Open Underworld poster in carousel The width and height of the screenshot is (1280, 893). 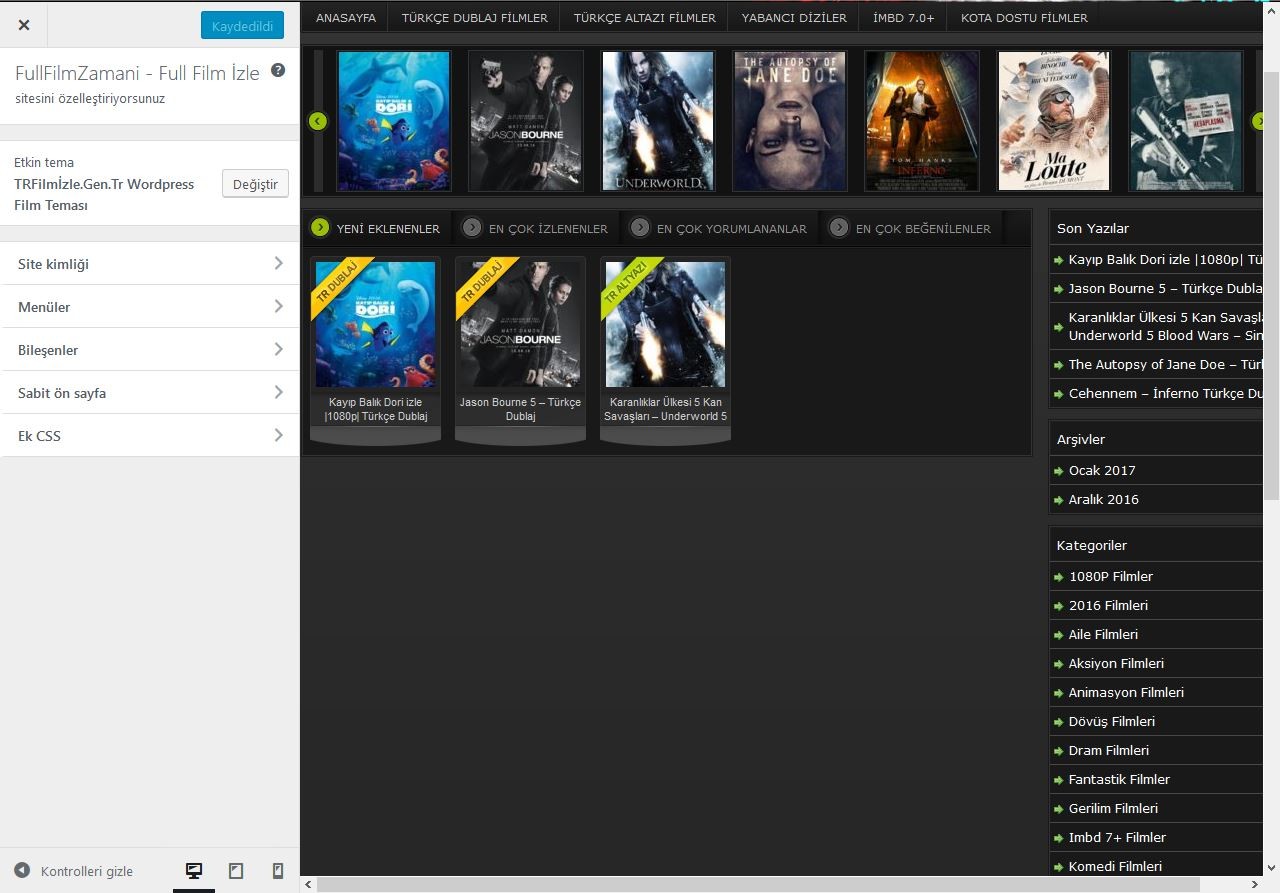(x=658, y=121)
